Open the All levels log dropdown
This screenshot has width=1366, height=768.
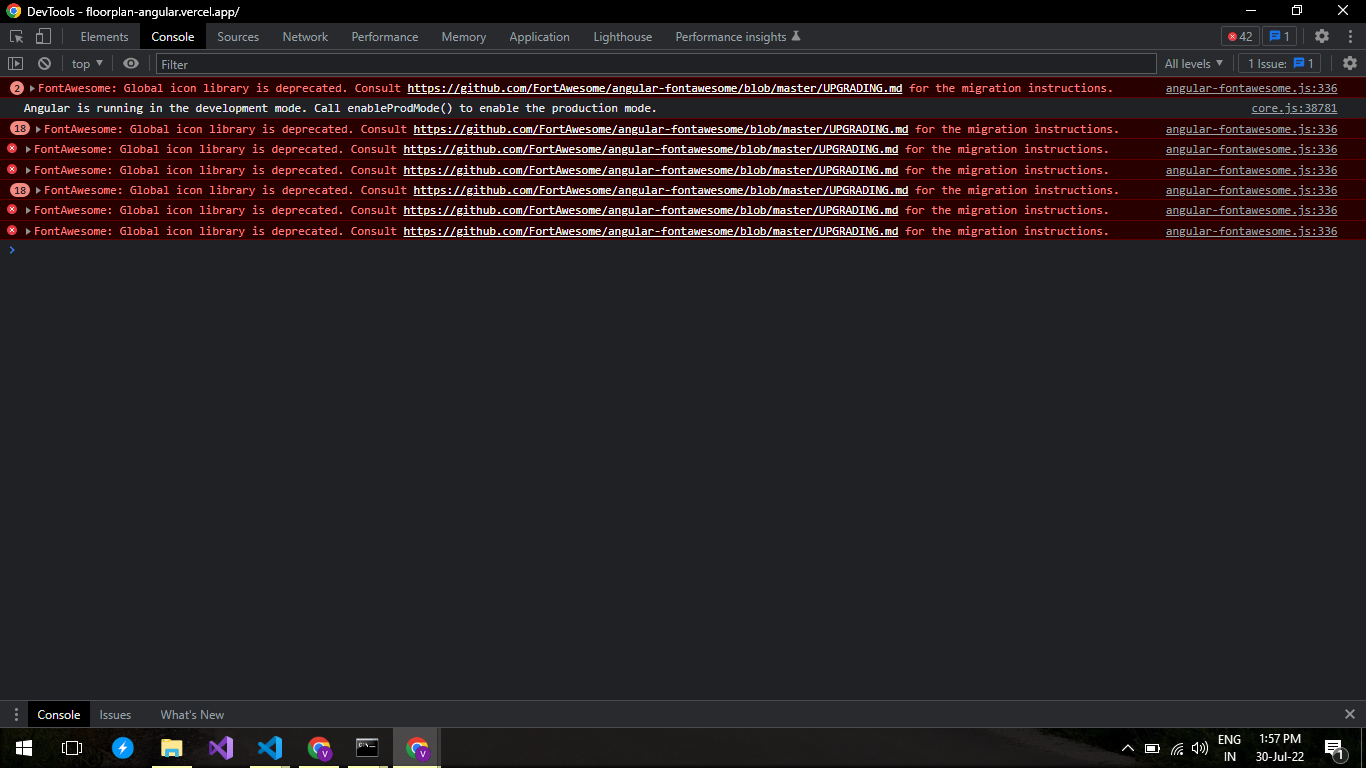tap(1194, 63)
